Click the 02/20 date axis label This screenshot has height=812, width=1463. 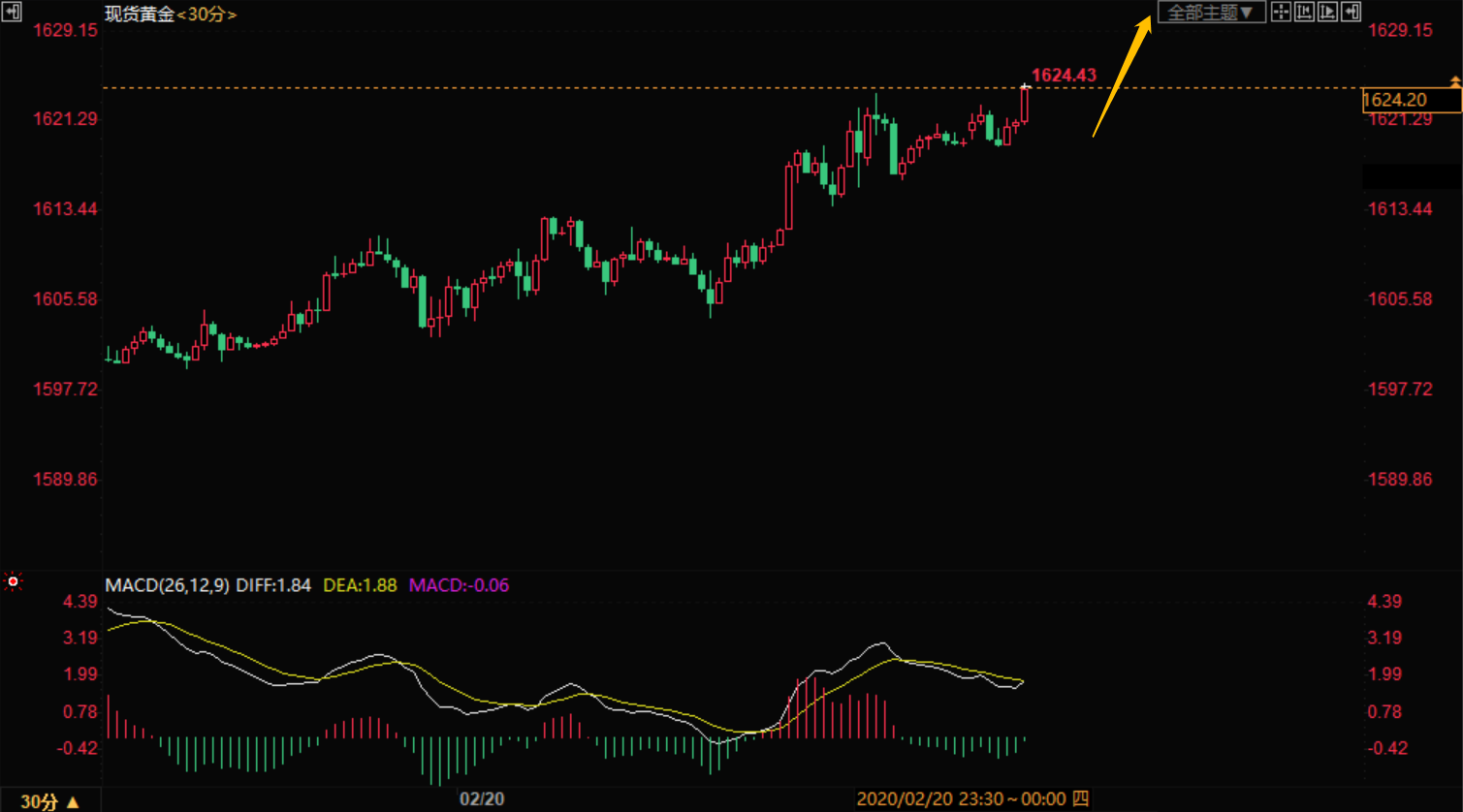(482, 799)
